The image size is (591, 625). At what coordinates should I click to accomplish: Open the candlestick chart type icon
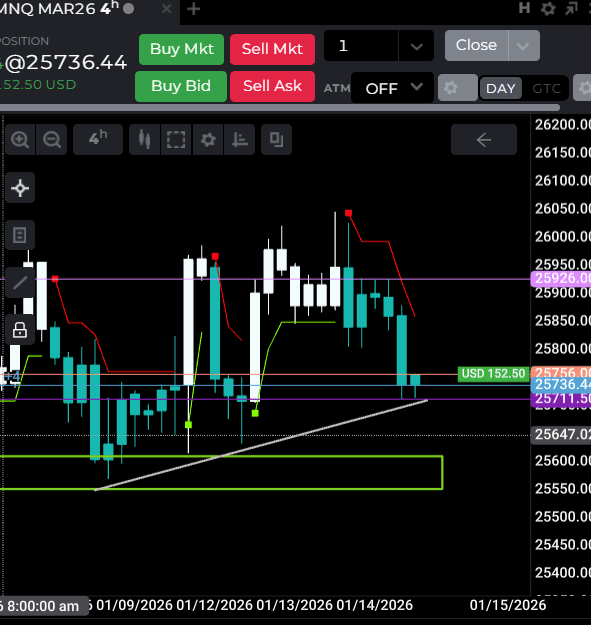click(x=145, y=140)
